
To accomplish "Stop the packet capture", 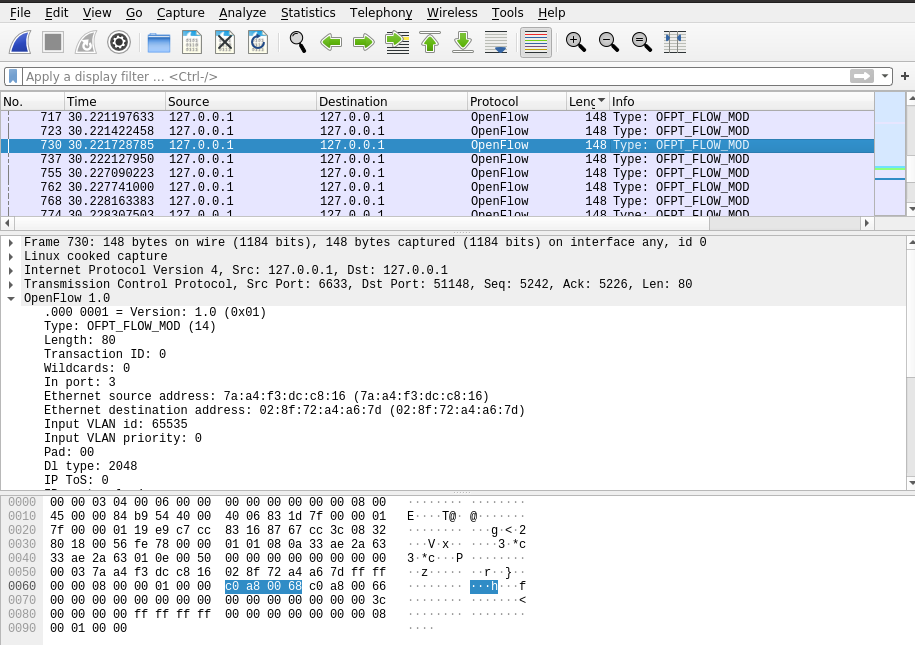I will (53, 42).
